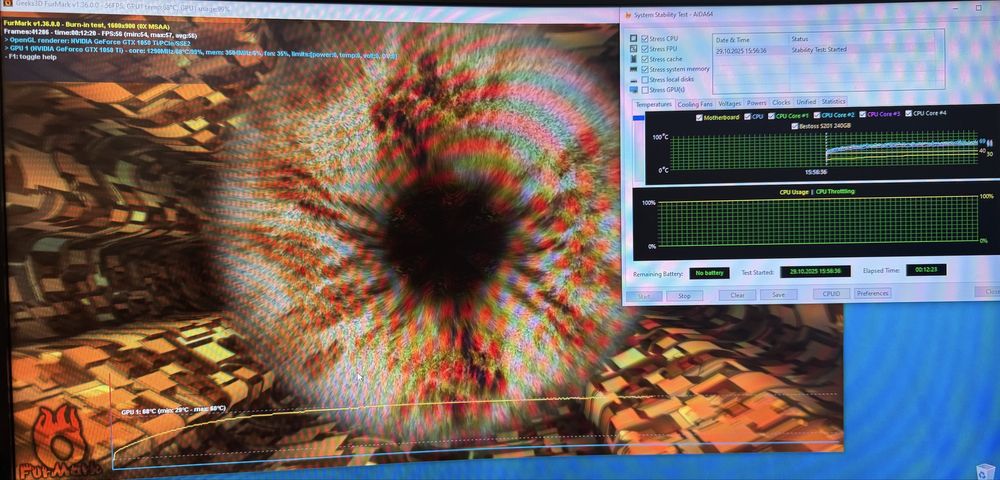Image resolution: width=1000 pixels, height=480 pixels.
Task: Open the Unified tab
Action: coord(806,101)
